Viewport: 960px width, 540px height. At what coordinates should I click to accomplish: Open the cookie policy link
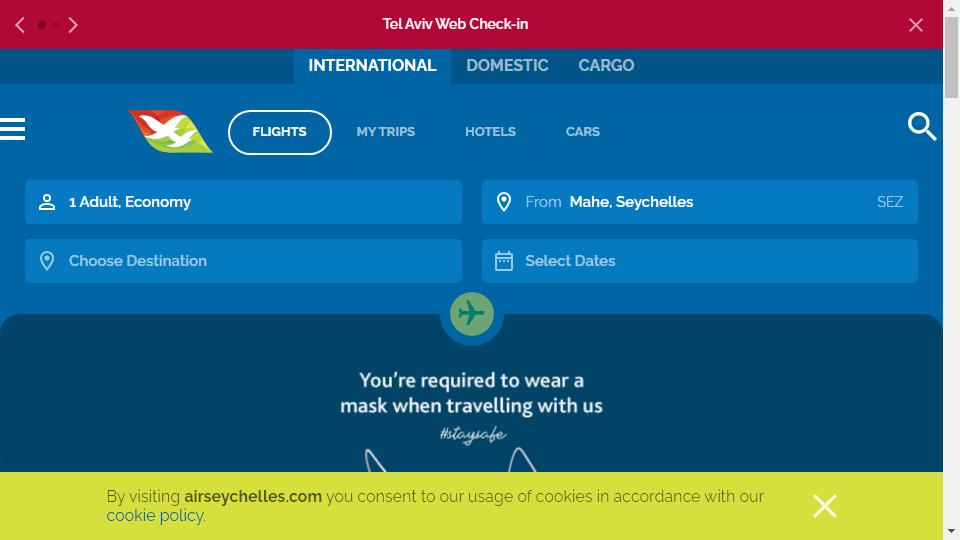155,516
